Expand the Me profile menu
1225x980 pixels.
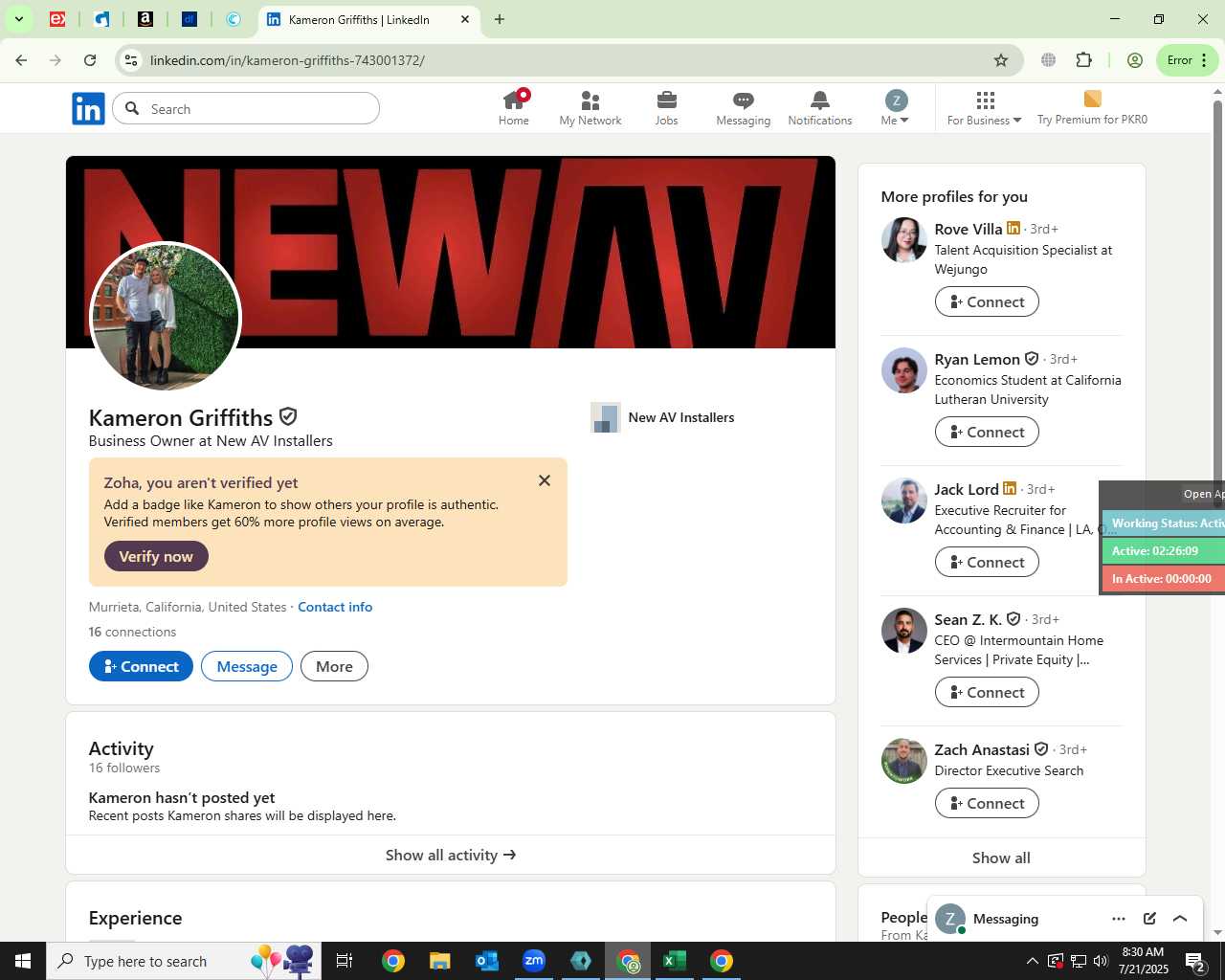pyautogui.click(x=896, y=107)
